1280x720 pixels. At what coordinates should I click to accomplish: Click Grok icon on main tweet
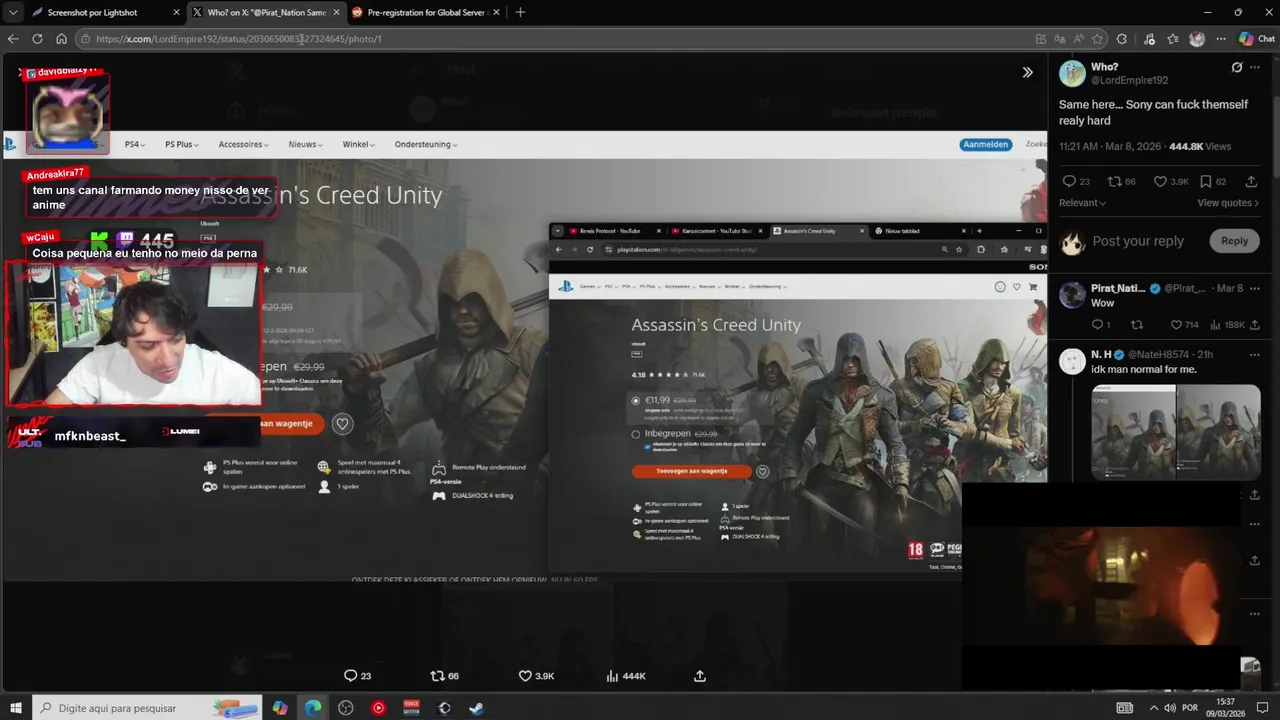tap(1237, 67)
